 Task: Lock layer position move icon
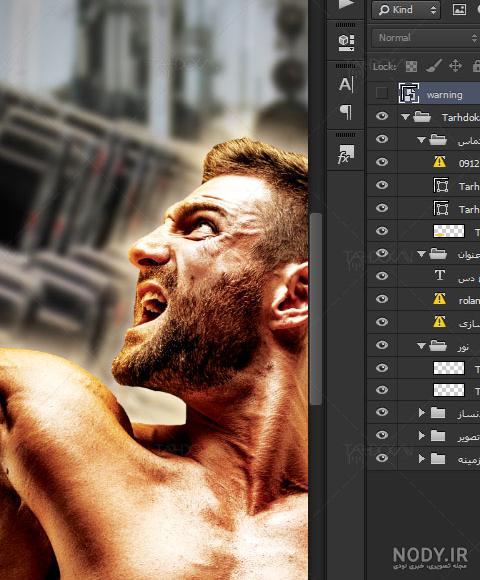pos(455,66)
